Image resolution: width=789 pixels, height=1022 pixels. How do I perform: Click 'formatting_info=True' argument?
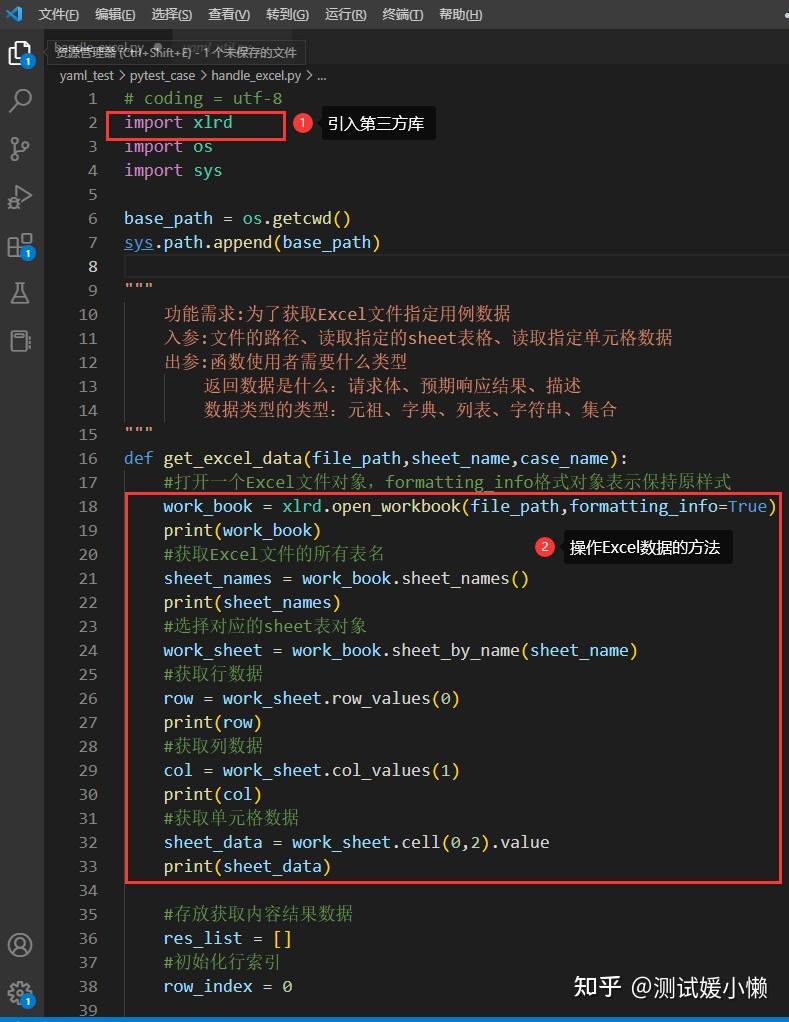(x=668, y=506)
